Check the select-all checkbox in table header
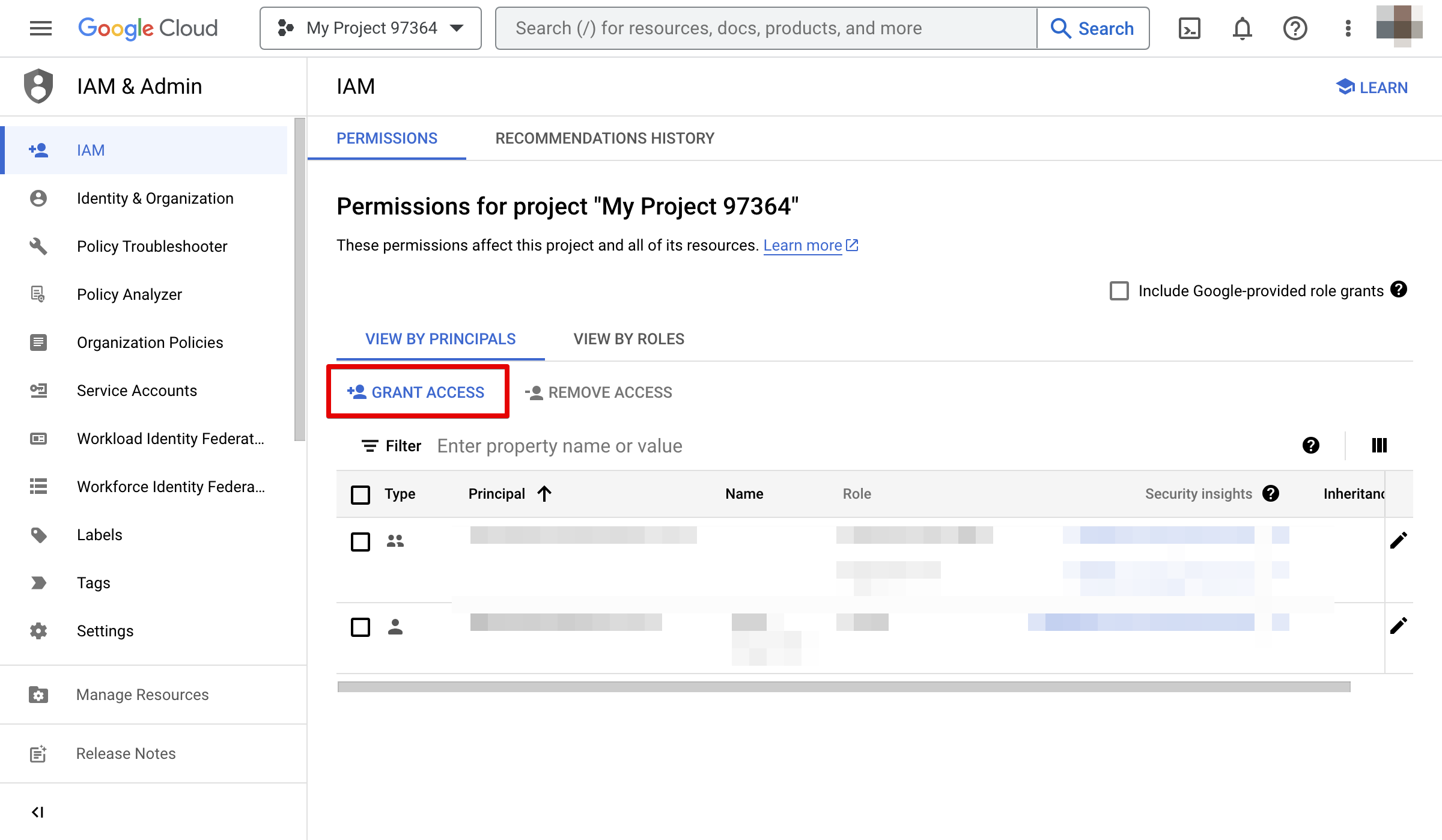The height and width of the screenshot is (840, 1442). click(x=360, y=495)
